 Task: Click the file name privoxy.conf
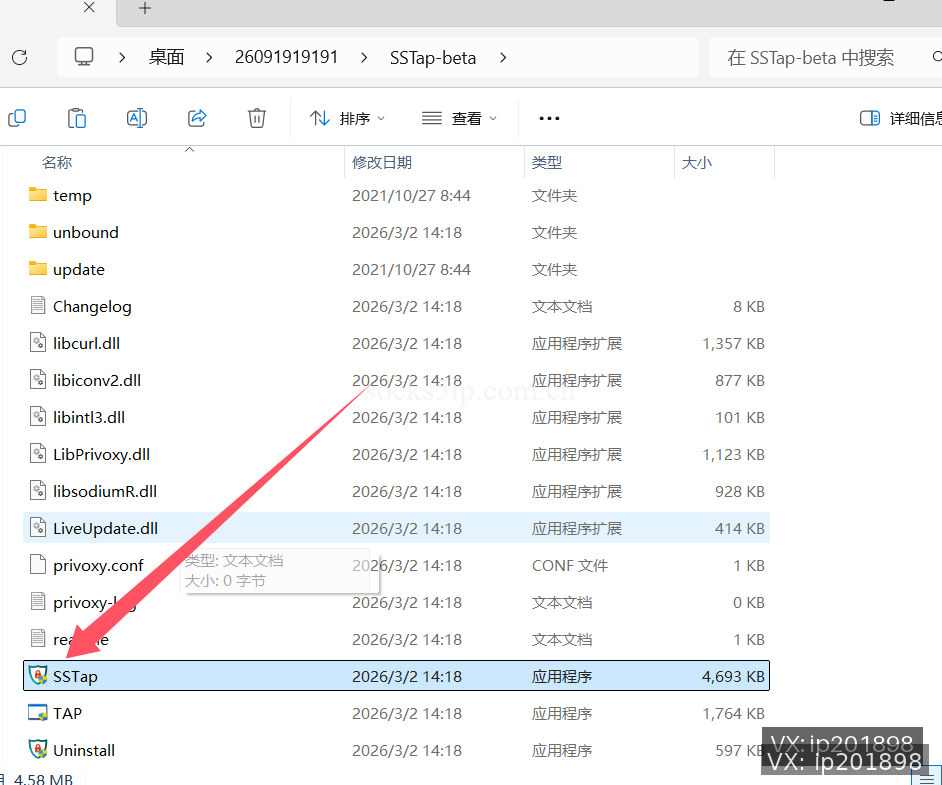[x=99, y=566]
